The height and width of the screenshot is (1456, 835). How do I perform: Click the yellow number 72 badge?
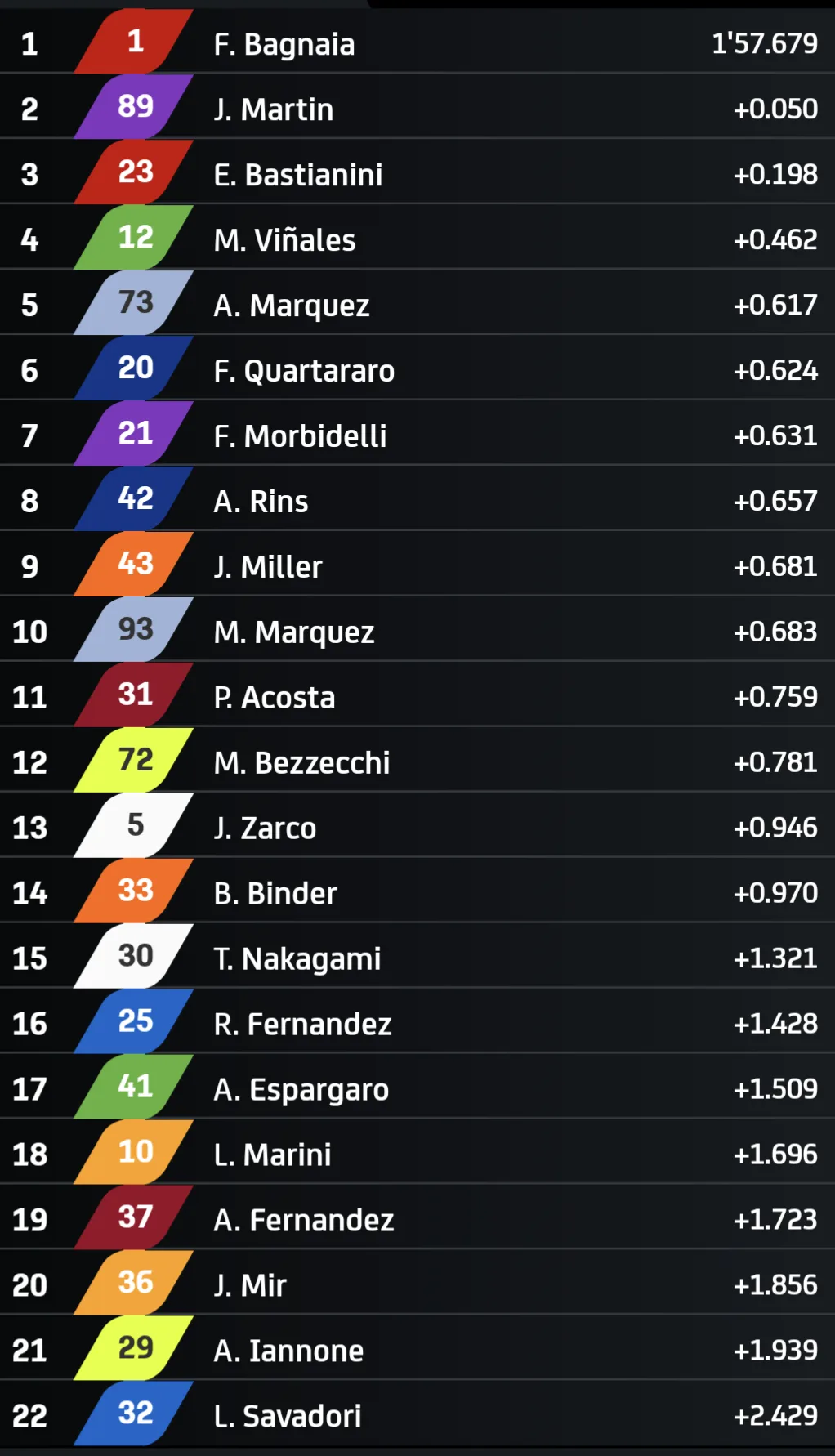[135, 760]
